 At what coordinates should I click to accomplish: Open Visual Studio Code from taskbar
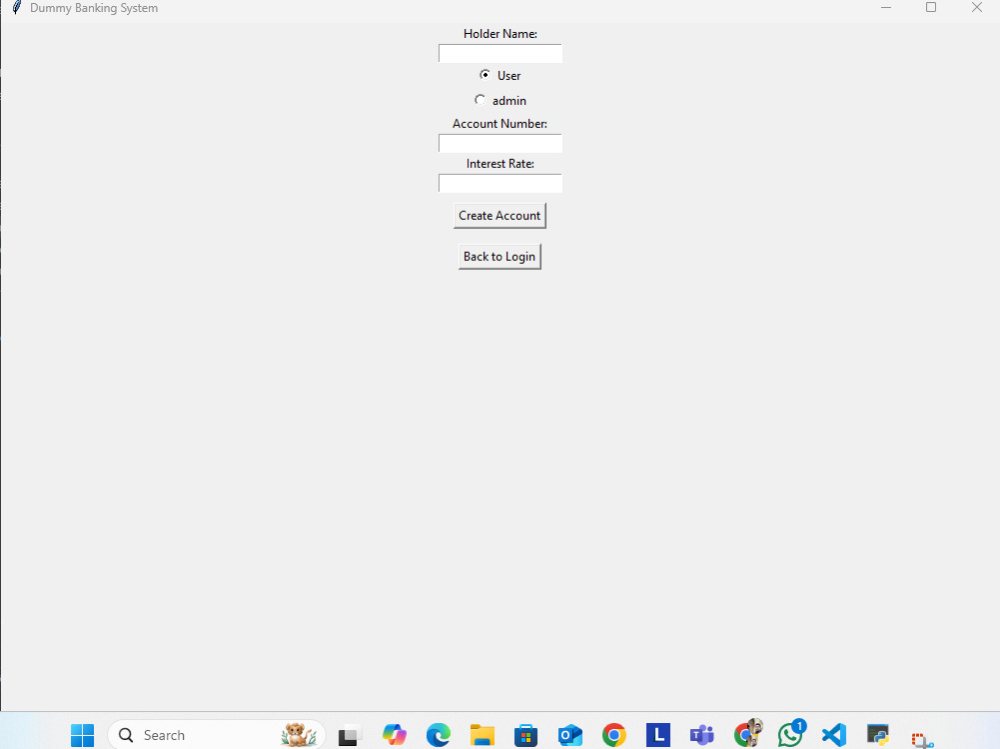tap(834, 735)
